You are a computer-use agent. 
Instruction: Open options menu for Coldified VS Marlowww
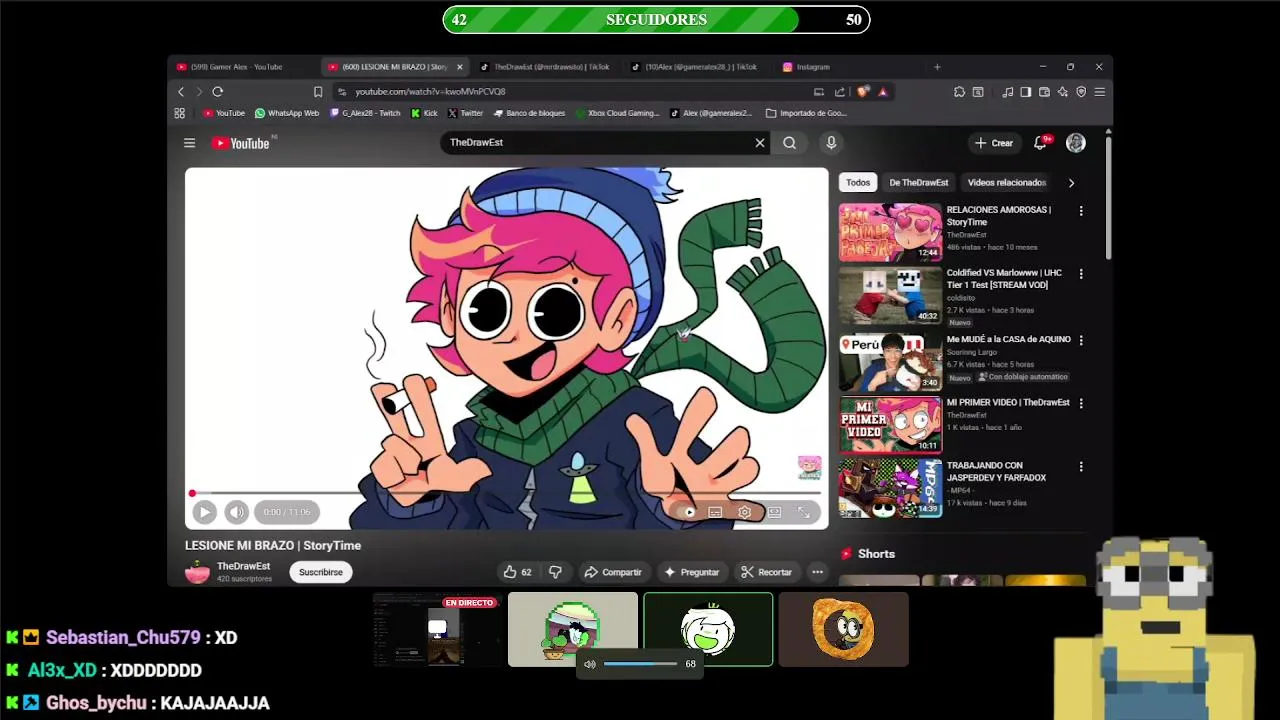(1081, 274)
